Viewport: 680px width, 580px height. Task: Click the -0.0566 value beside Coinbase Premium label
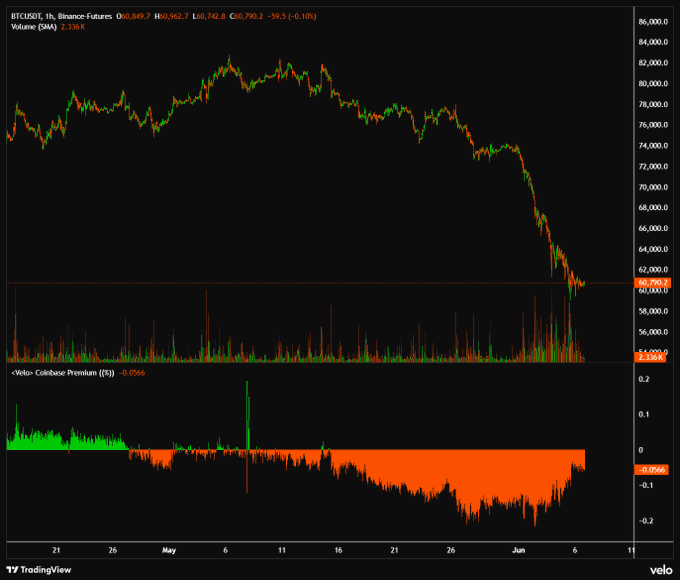coord(132,373)
